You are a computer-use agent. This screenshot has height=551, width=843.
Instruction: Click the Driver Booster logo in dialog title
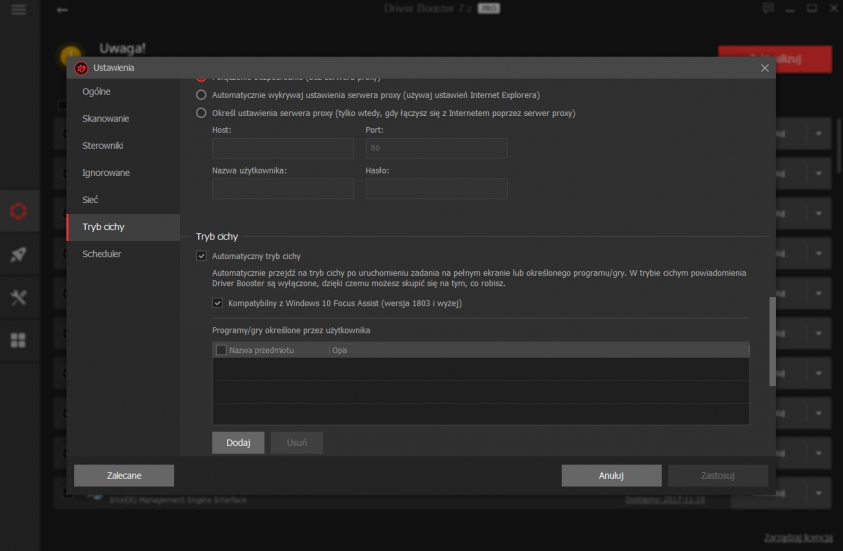pyautogui.click(x=82, y=68)
